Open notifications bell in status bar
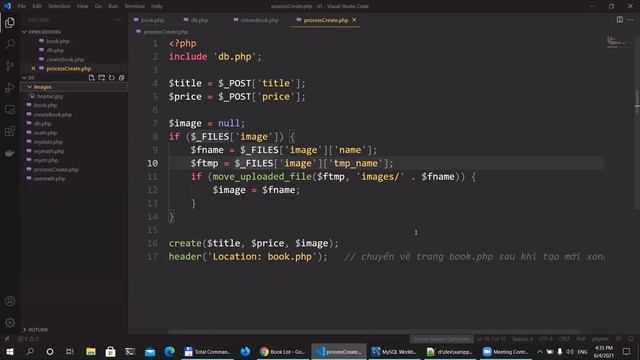640x360 pixels. point(631,339)
